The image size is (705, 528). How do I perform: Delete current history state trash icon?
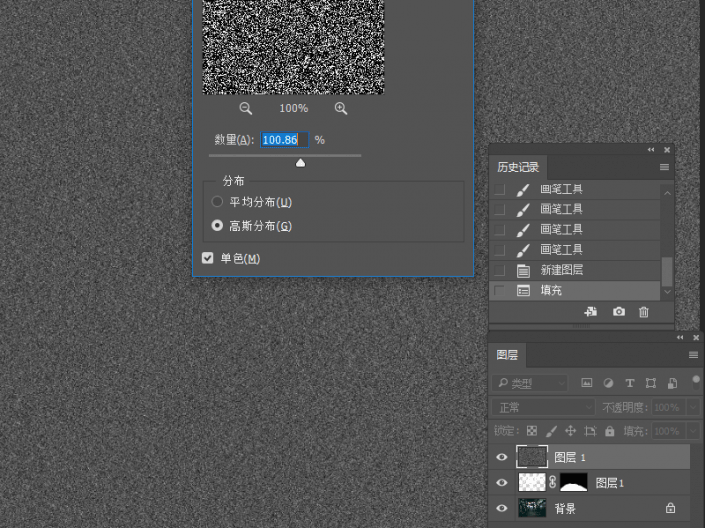point(644,312)
